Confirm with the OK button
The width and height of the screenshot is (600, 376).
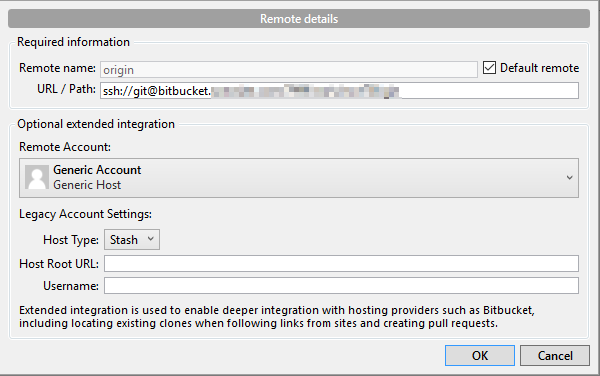480,356
